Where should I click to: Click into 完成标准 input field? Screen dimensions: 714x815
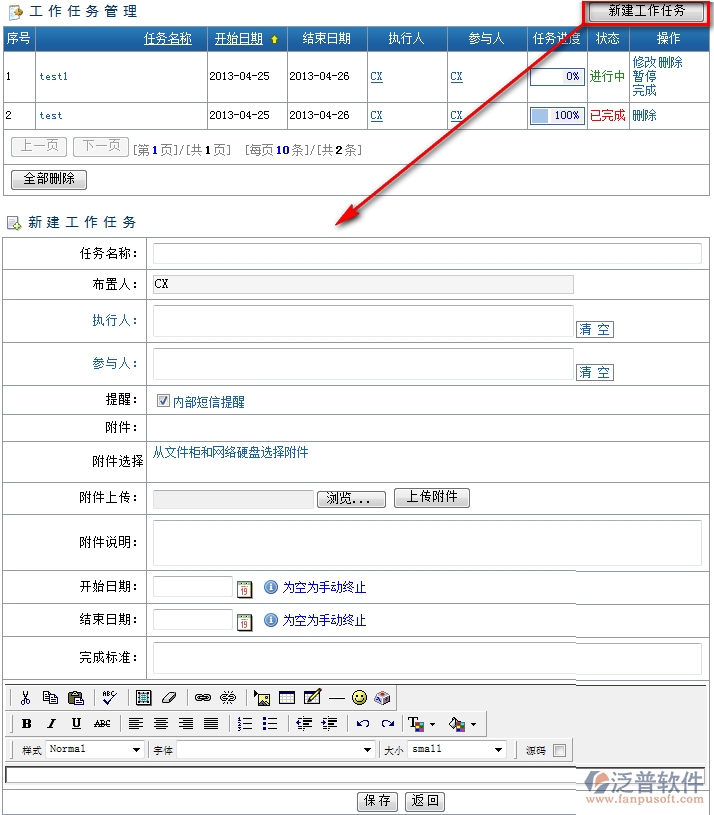pos(427,658)
